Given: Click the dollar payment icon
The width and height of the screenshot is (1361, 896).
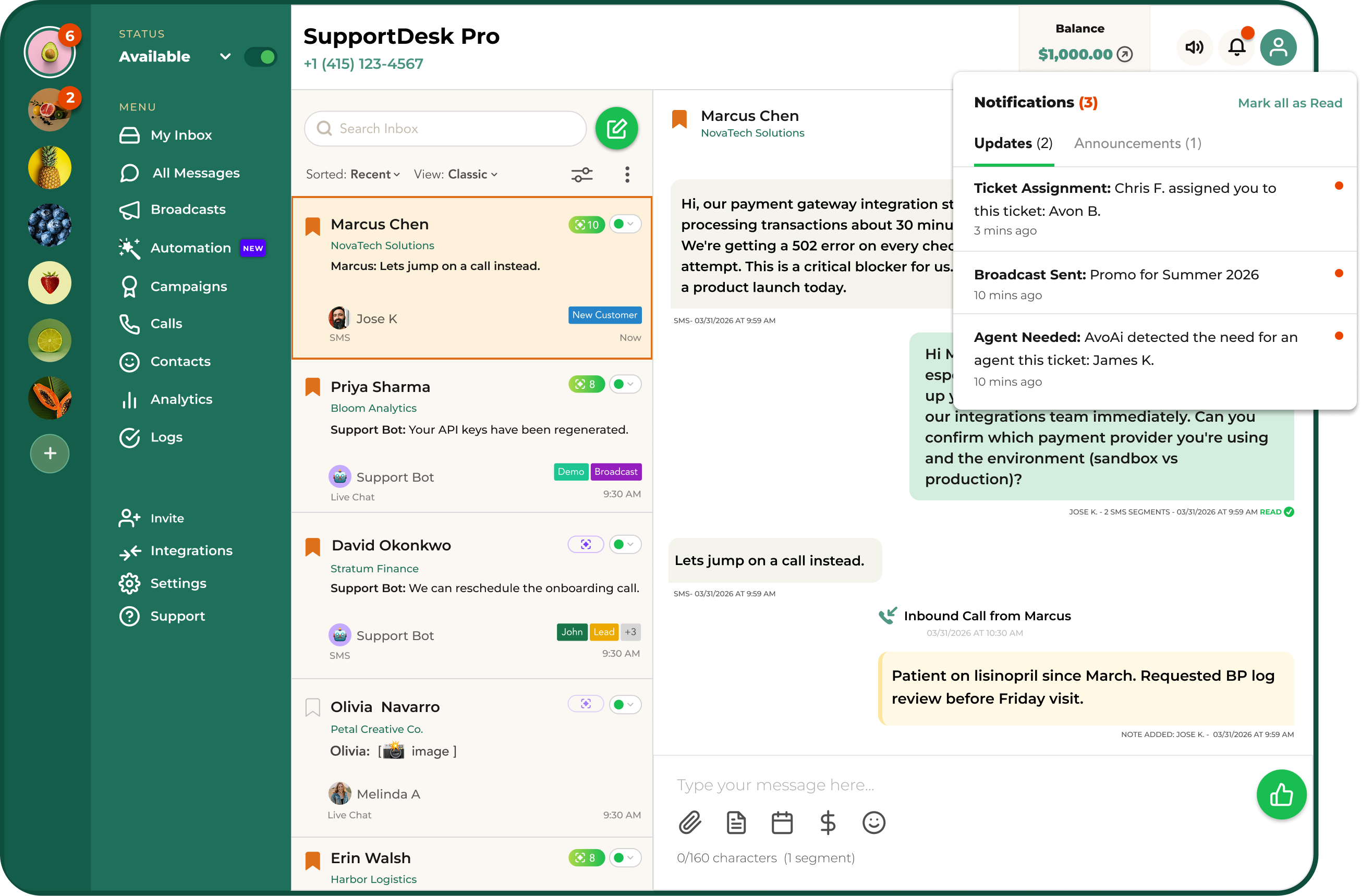Looking at the screenshot, I should coord(828,823).
